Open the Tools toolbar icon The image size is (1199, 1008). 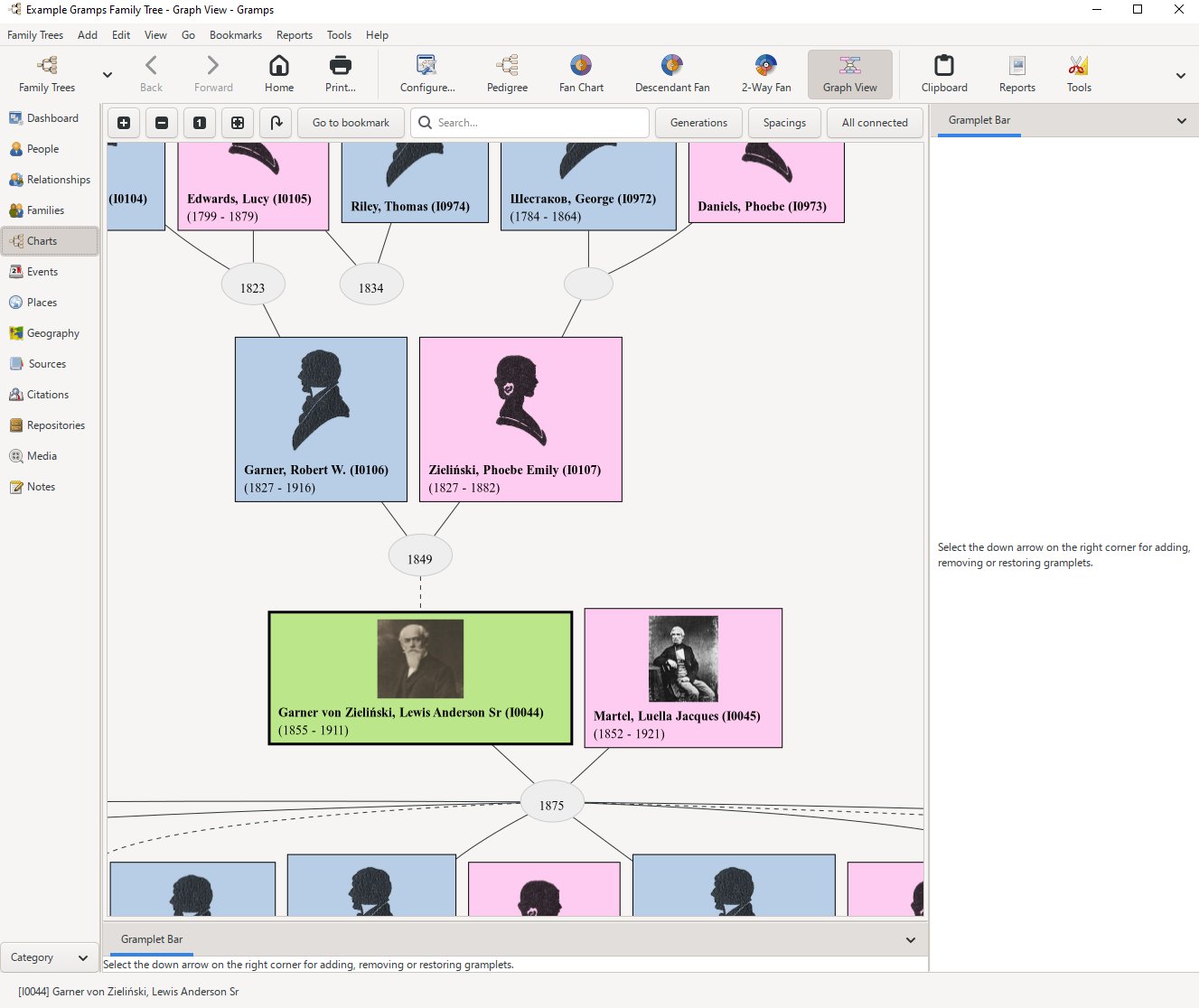1079,74
